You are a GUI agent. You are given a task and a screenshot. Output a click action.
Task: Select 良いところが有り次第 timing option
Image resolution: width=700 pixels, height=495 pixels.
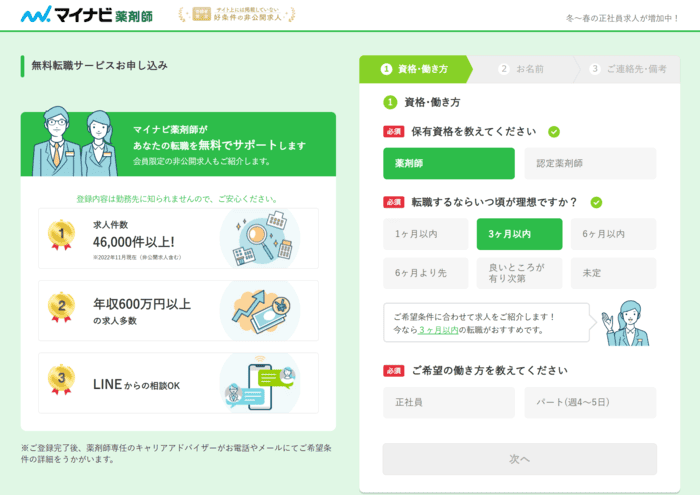click(x=519, y=273)
